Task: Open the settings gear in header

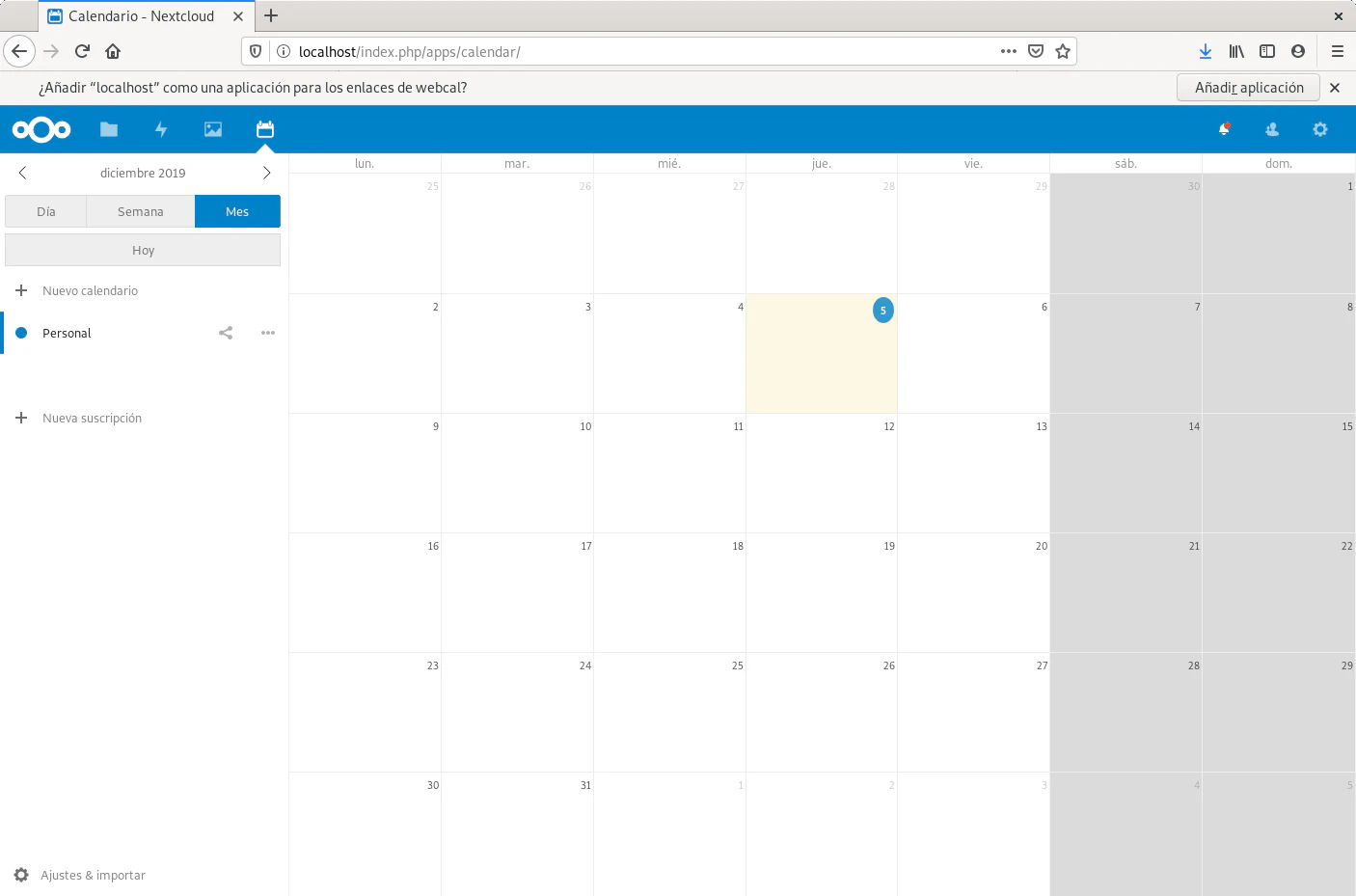Action: (1320, 129)
